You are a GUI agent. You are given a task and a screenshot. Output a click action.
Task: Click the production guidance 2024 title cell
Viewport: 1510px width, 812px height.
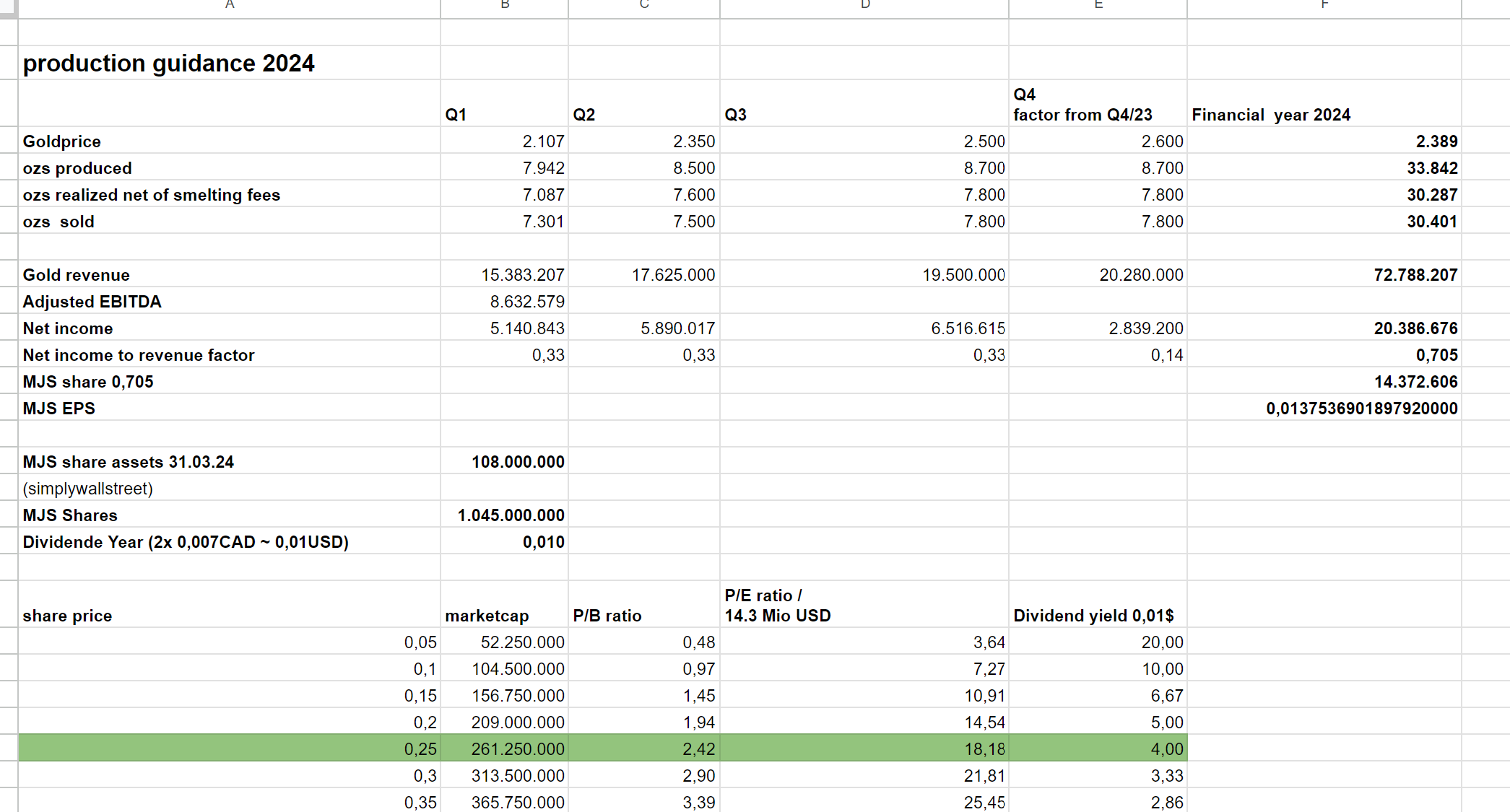[x=168, y=64]
